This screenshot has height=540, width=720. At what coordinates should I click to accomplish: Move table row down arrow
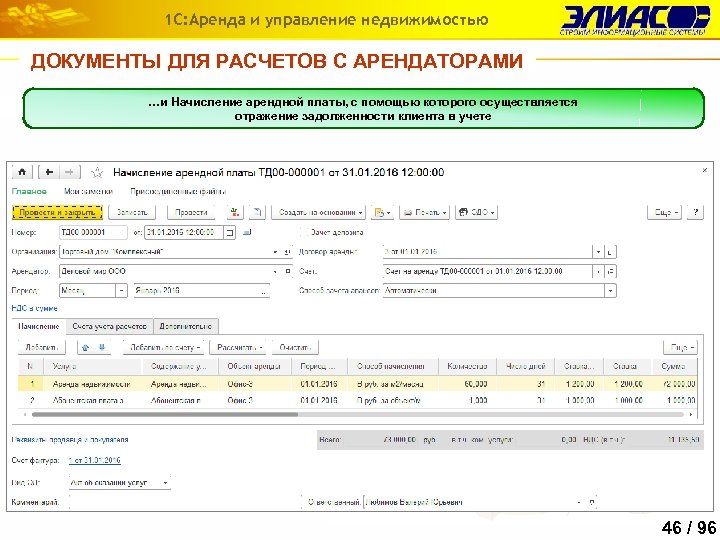(102, 348)
